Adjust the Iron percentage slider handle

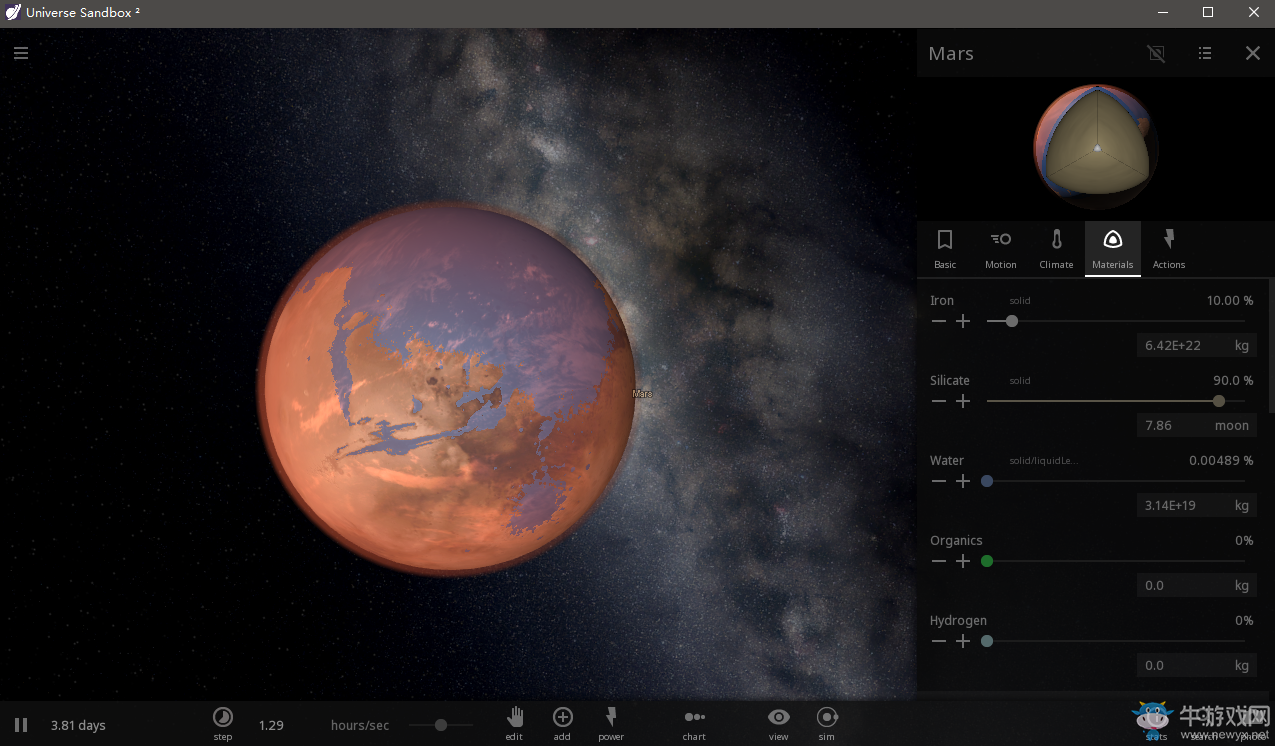pyautogui.click(x=1012, y=321)
